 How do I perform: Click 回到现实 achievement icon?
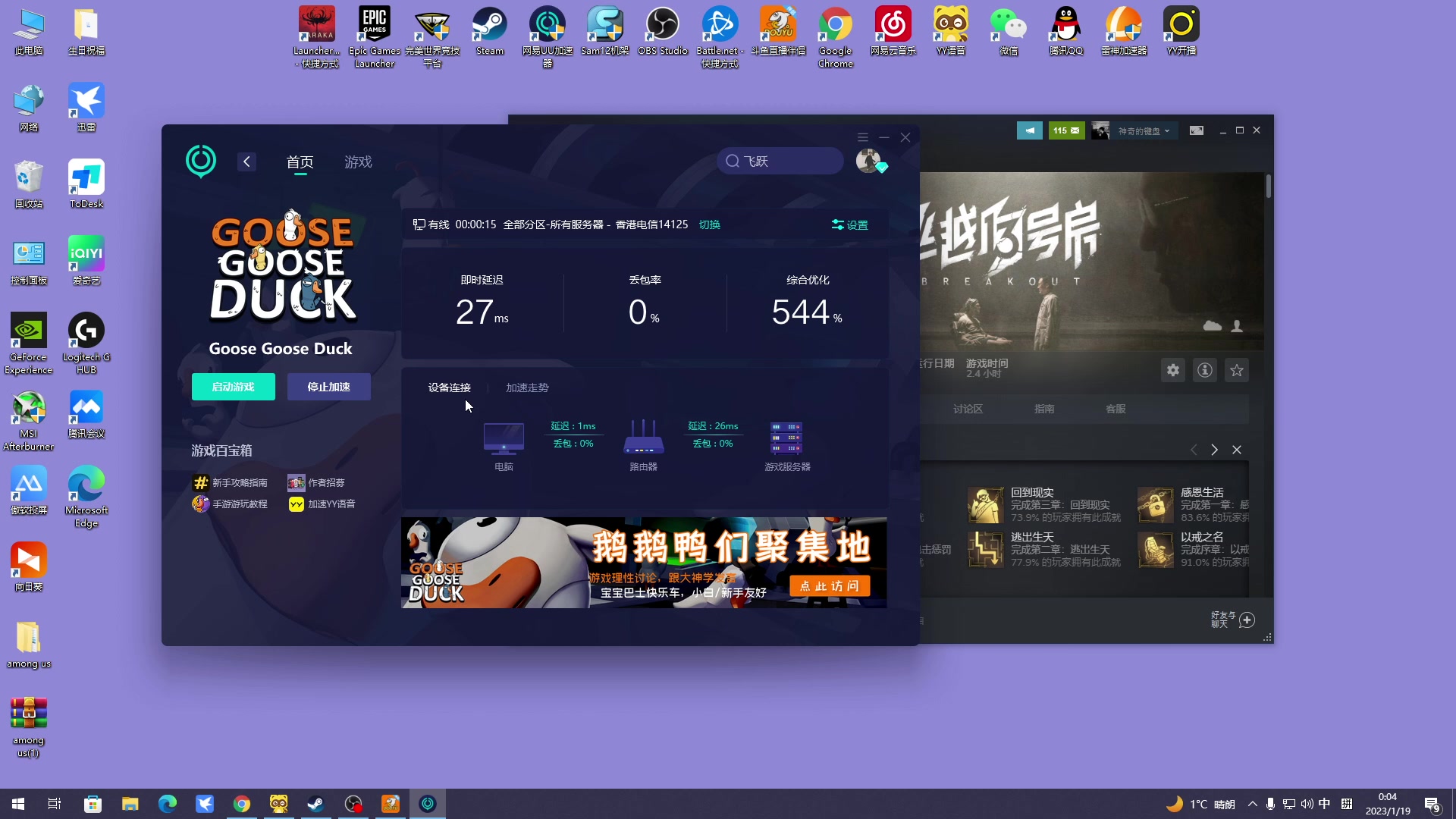(x=985, y=505)
